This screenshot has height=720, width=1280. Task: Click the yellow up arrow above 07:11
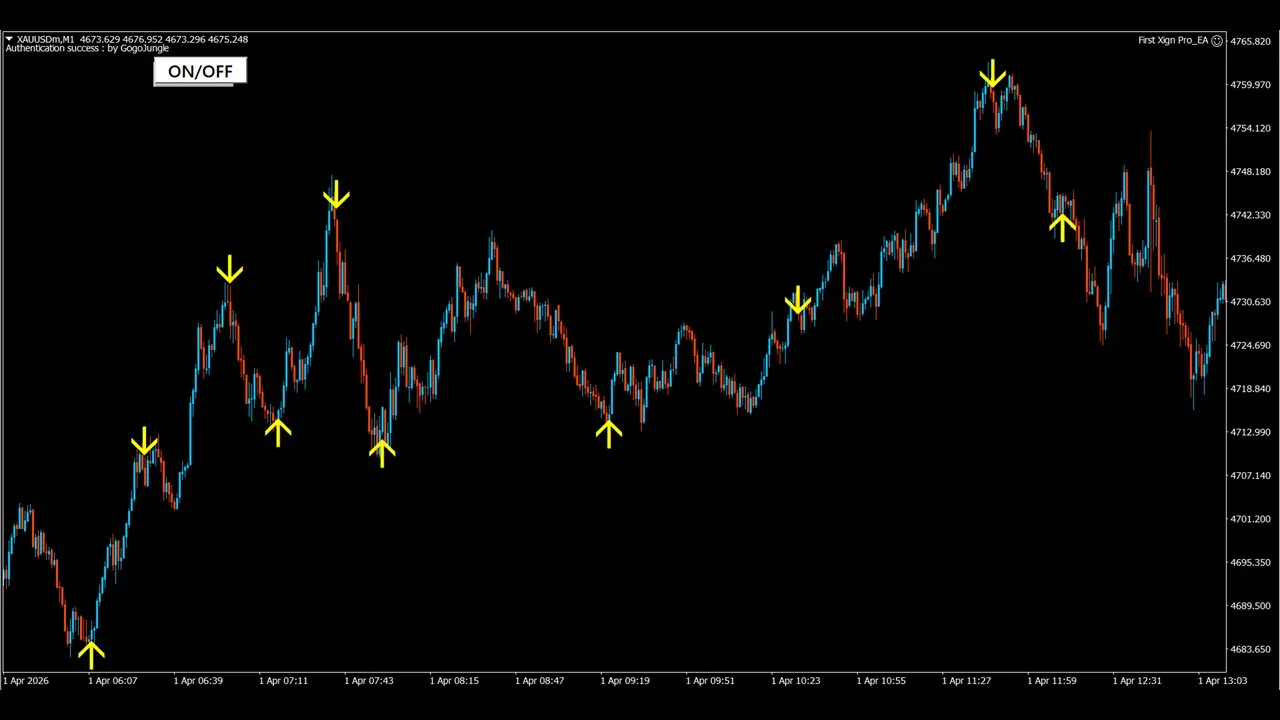[278, 431]
